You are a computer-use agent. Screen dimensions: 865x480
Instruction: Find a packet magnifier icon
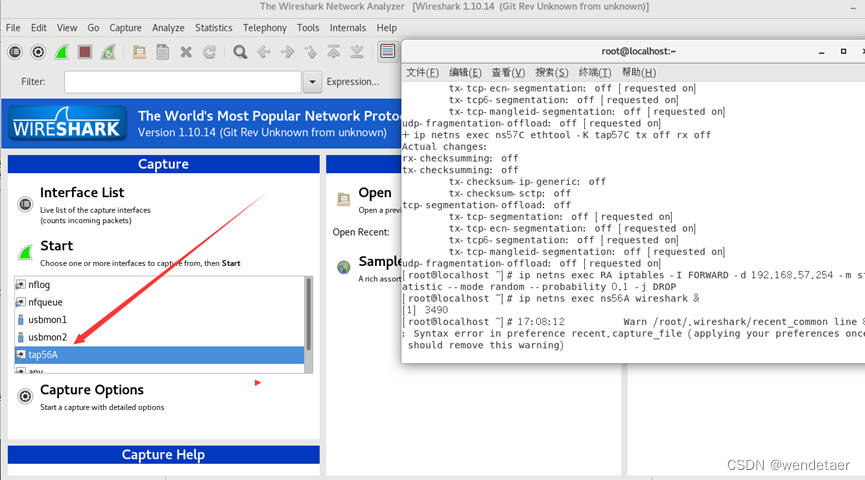(240, 52)
